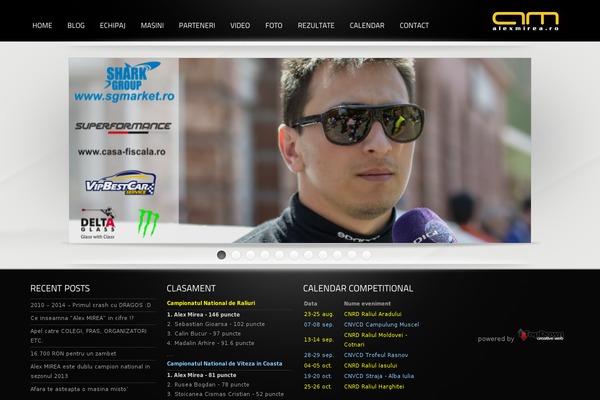
Task: View the REZULTATE page
Action: click(316, 26)
